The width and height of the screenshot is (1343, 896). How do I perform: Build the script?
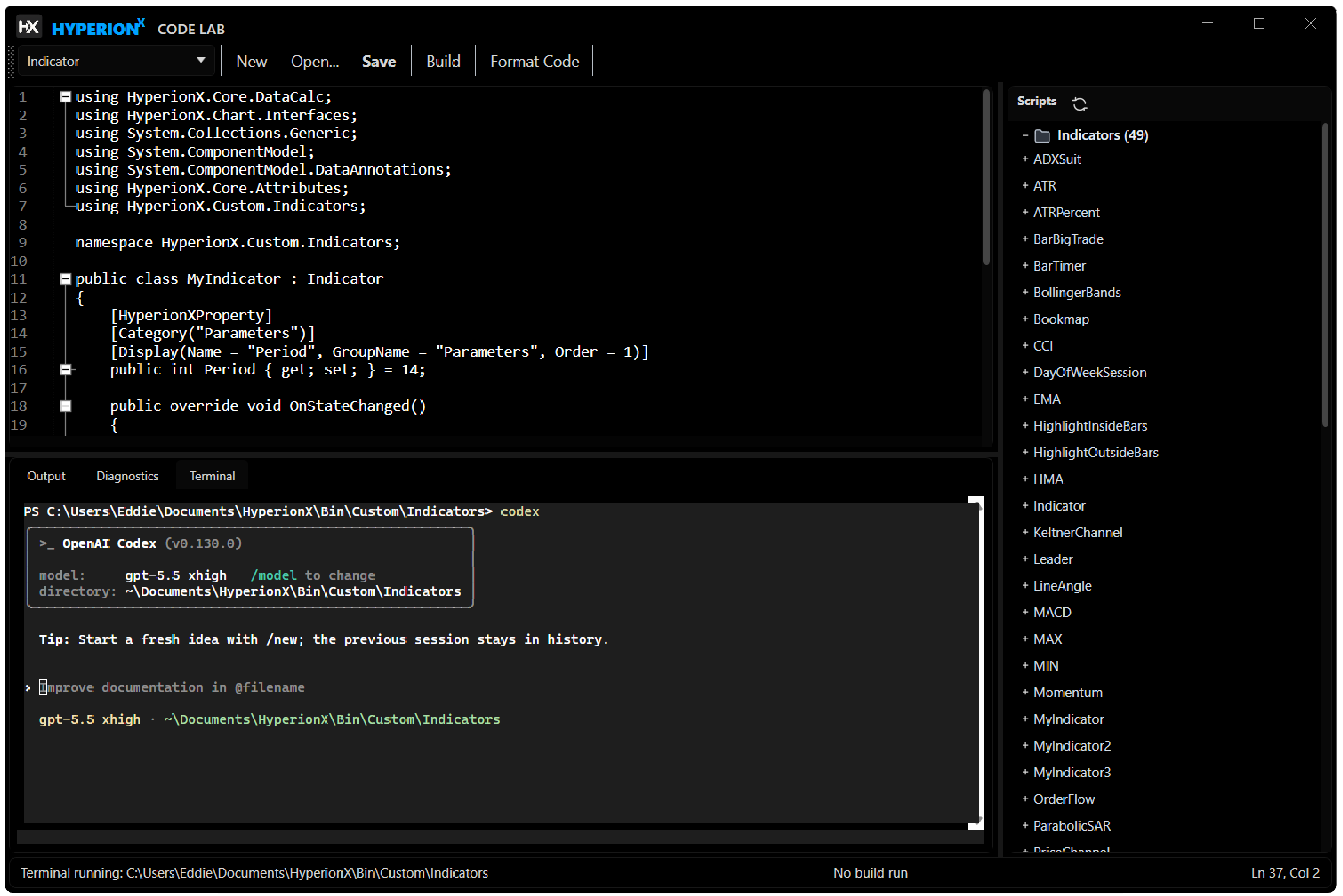pos(443,61)
